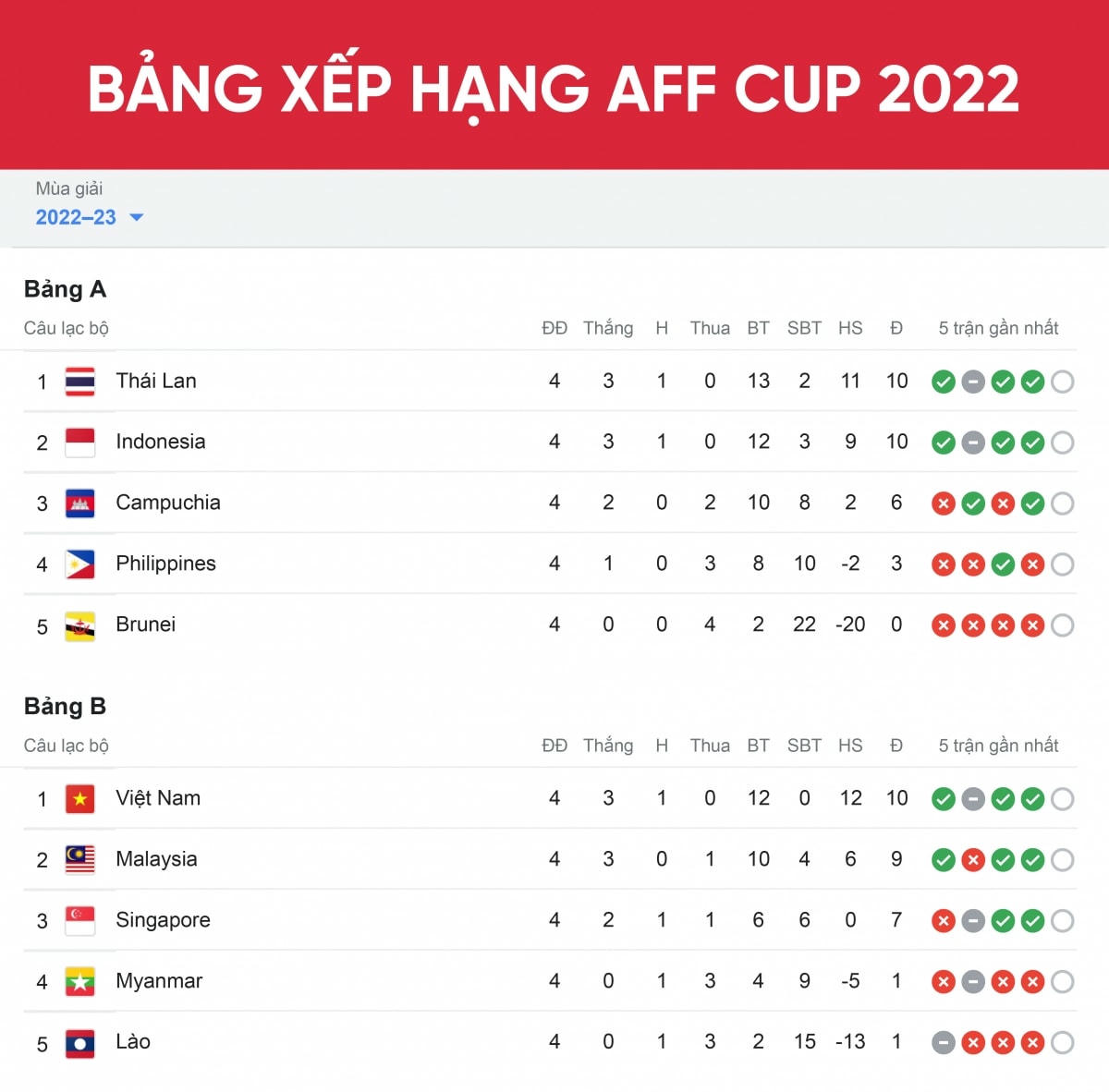Click the Lào flag icon
The image size is (1109, 1092).
pos(80,1043)
